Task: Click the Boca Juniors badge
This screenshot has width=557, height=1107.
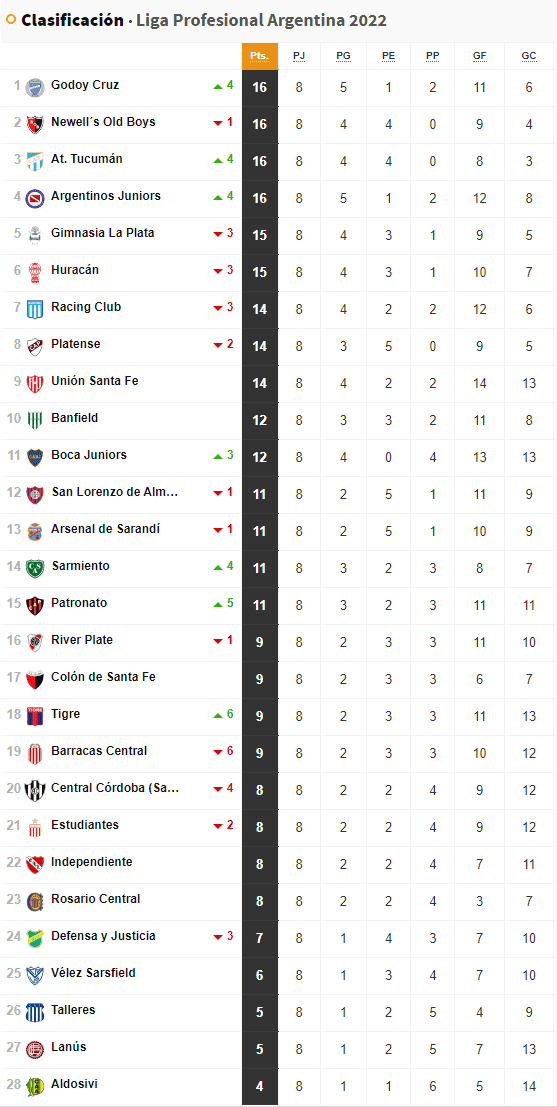Action: pyautogui.click(x=35, y=457)
